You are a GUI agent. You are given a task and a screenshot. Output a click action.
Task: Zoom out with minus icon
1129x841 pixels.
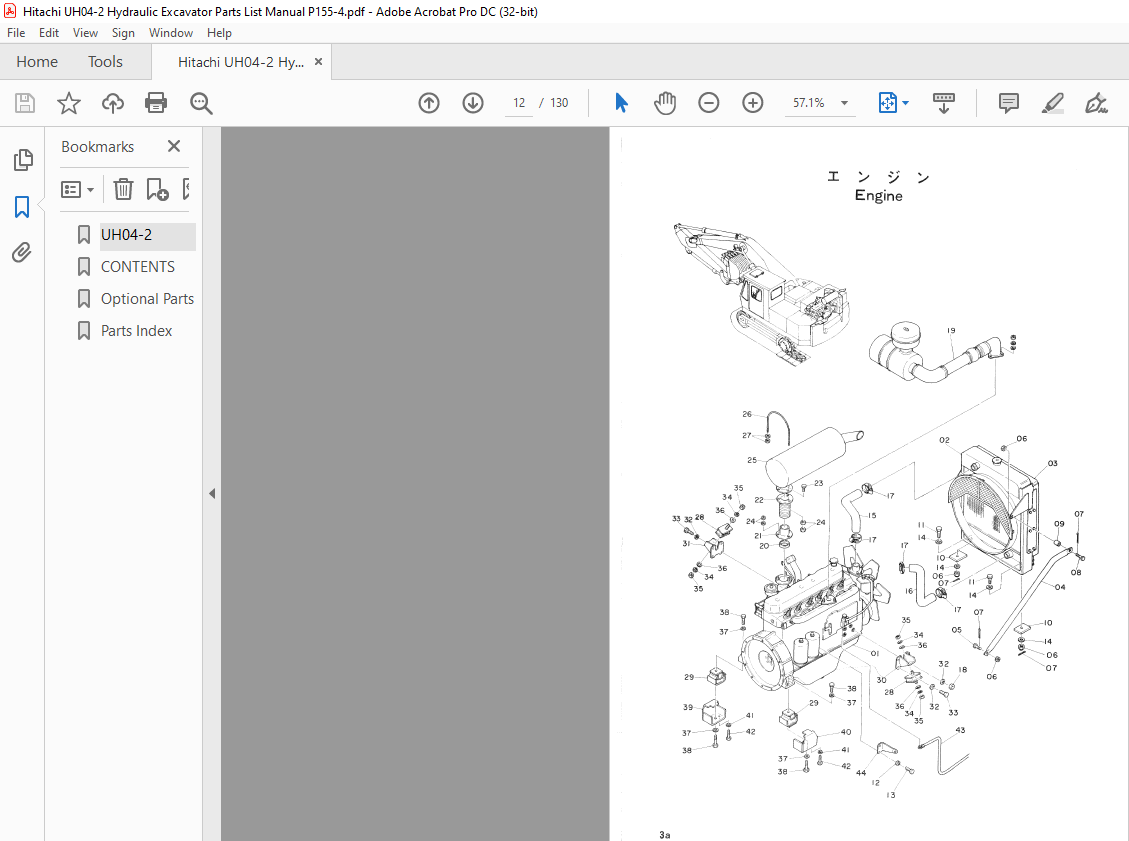(x=709, y=103)
